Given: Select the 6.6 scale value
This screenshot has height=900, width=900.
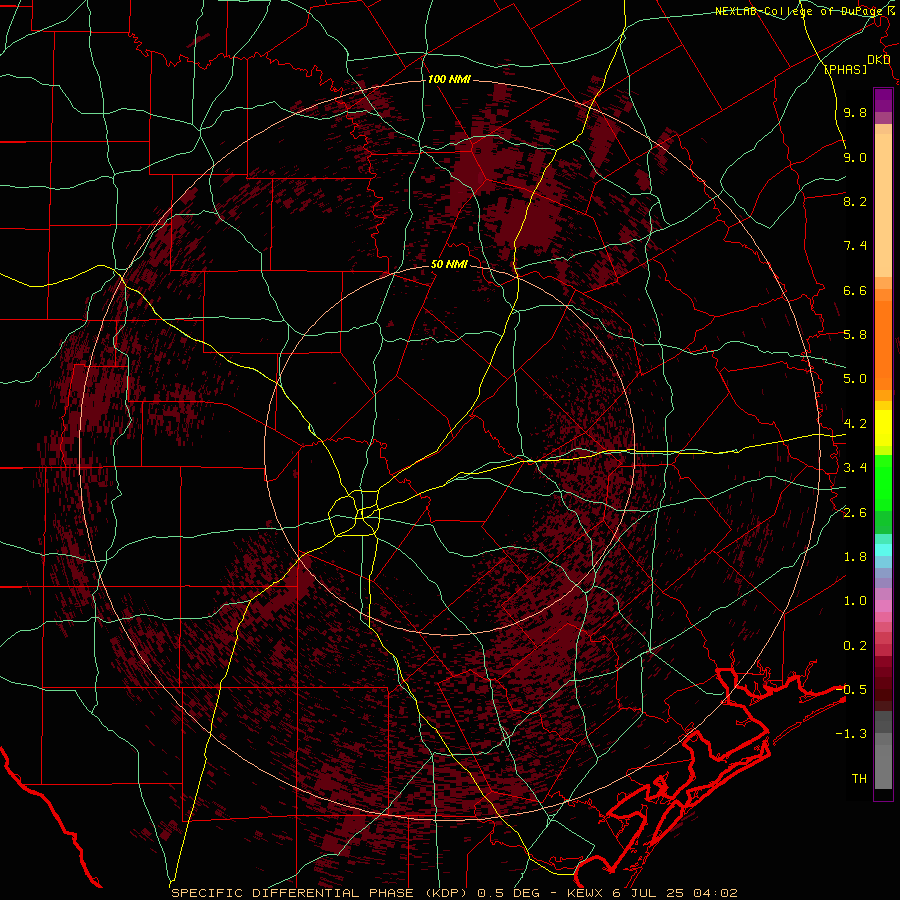Looking at the screenshot, I should [x=855, y=290].
